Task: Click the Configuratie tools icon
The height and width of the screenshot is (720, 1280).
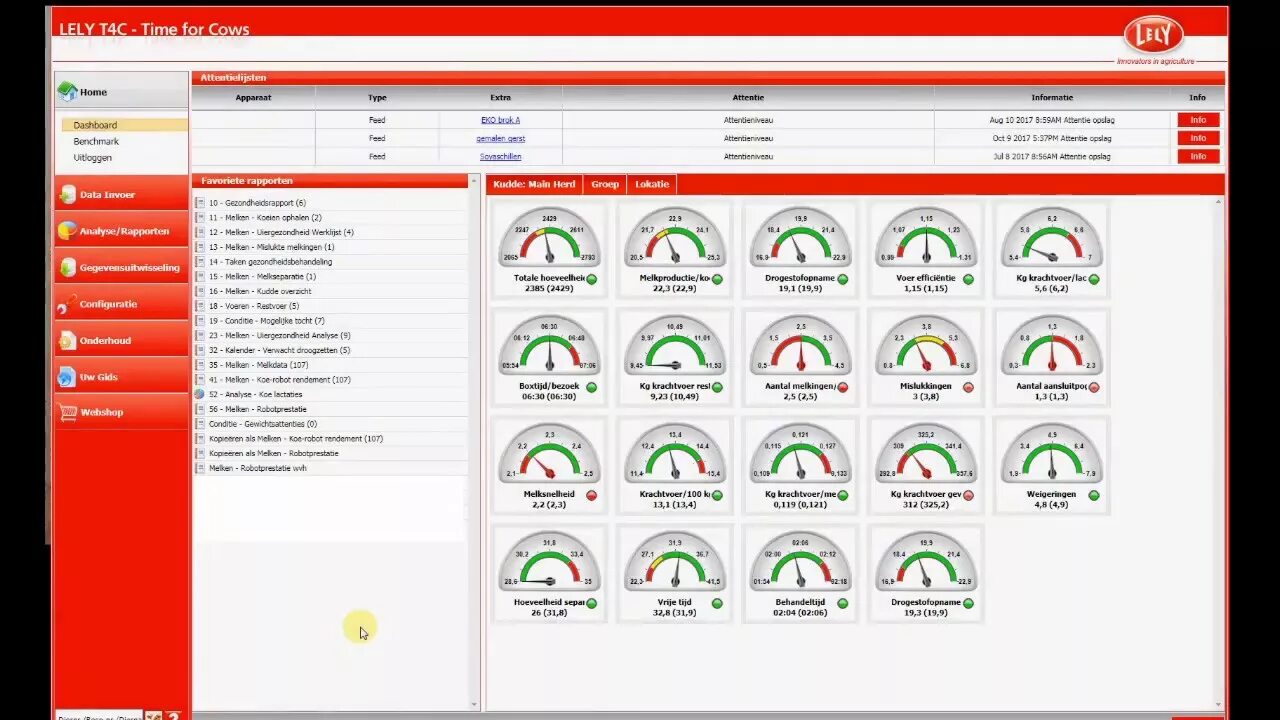Action: pos(67,304)
